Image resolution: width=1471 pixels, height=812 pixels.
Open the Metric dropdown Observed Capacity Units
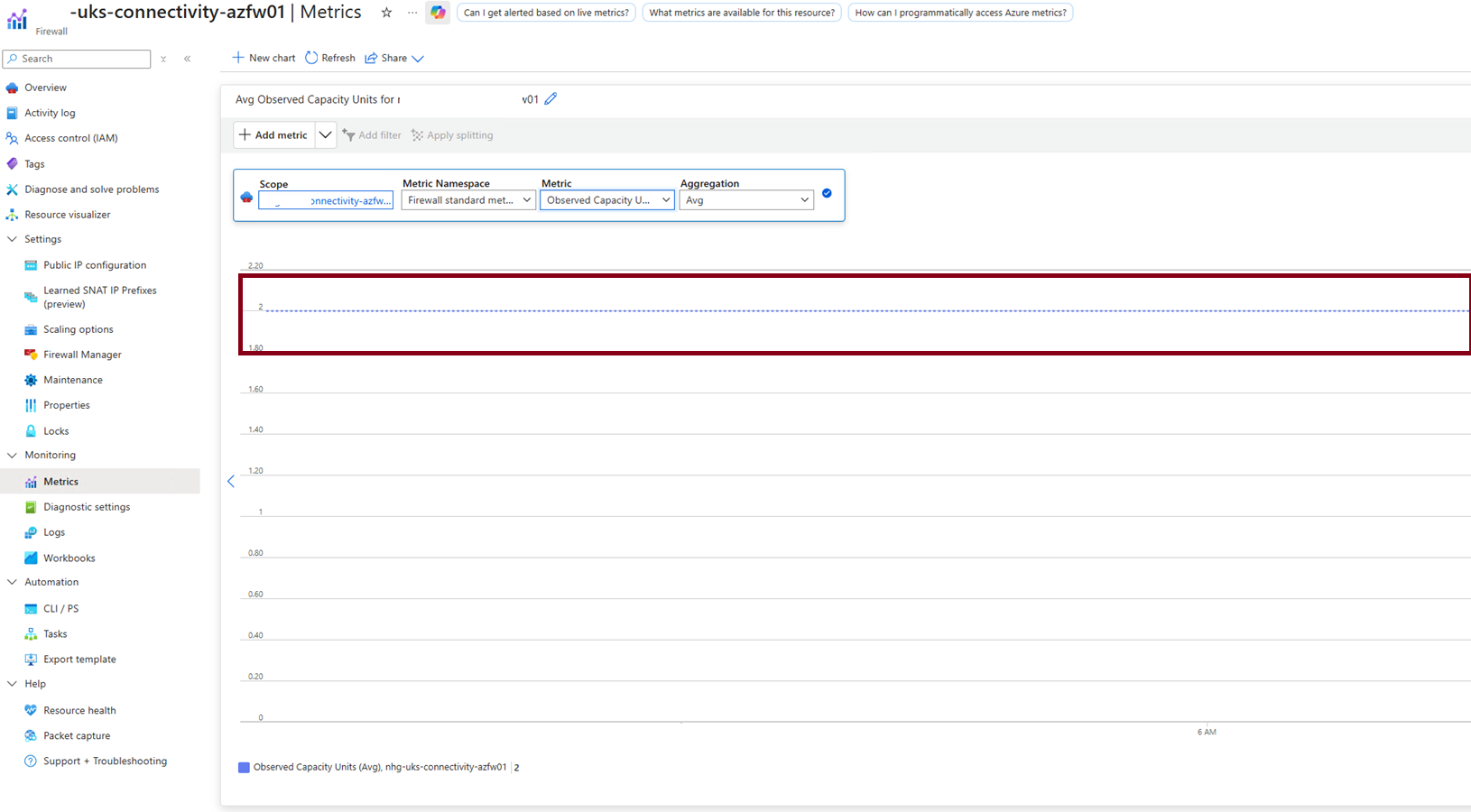(x=606, y=200)
